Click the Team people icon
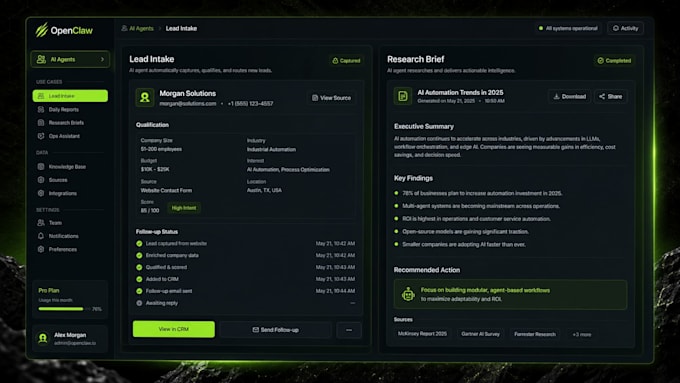Image resolution: width=680 pixels, height=383 pixels. click(x=41, y=223)
